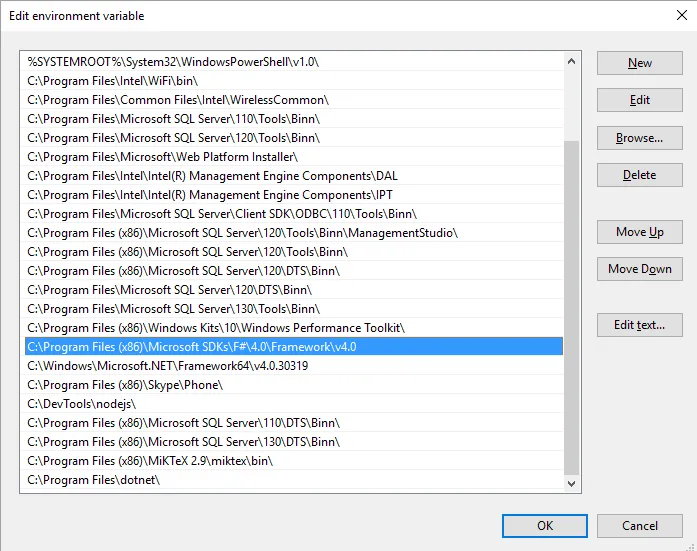Click the Edit button

point(639,100)
